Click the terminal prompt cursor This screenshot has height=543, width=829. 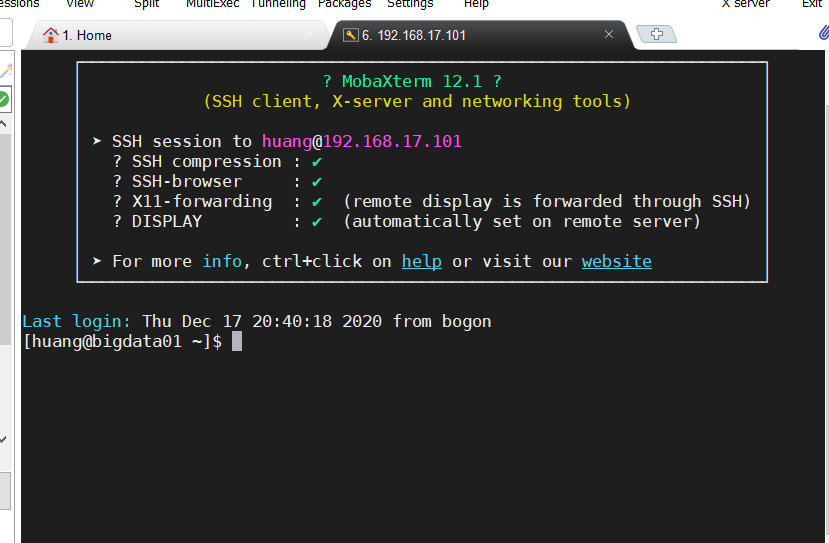[237, 341]
